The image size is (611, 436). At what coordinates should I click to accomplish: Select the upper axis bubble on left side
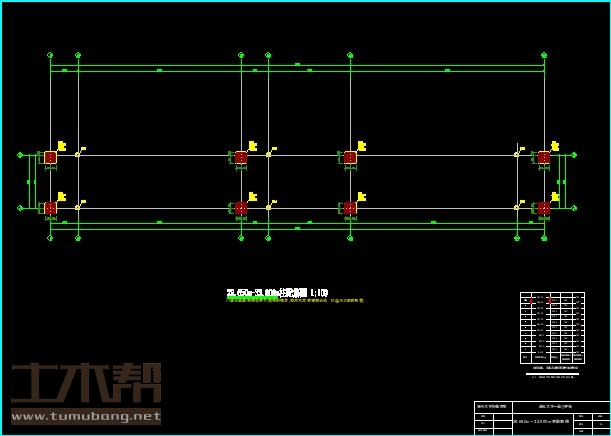20,155
